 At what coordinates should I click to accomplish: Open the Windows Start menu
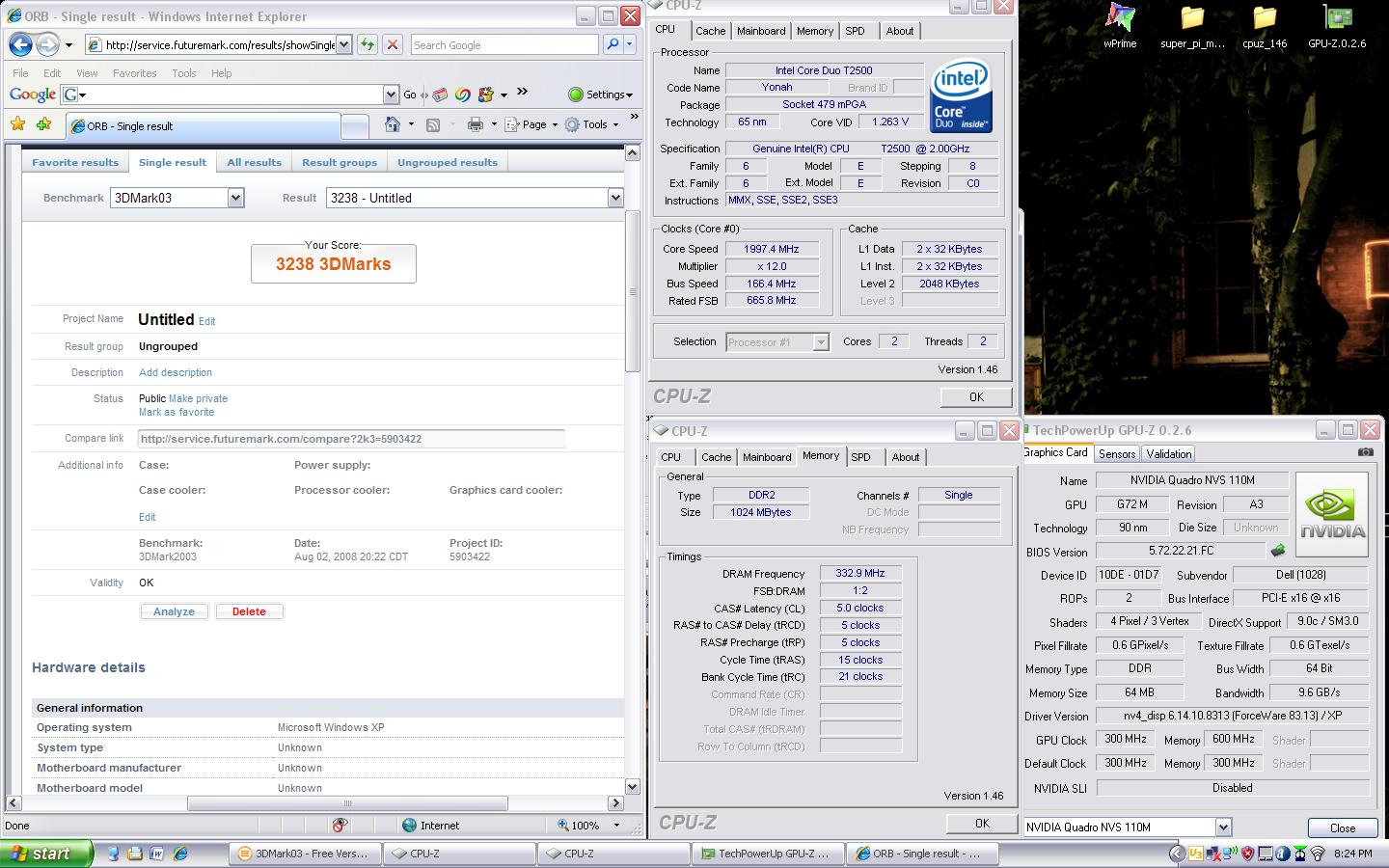point(46,854)
